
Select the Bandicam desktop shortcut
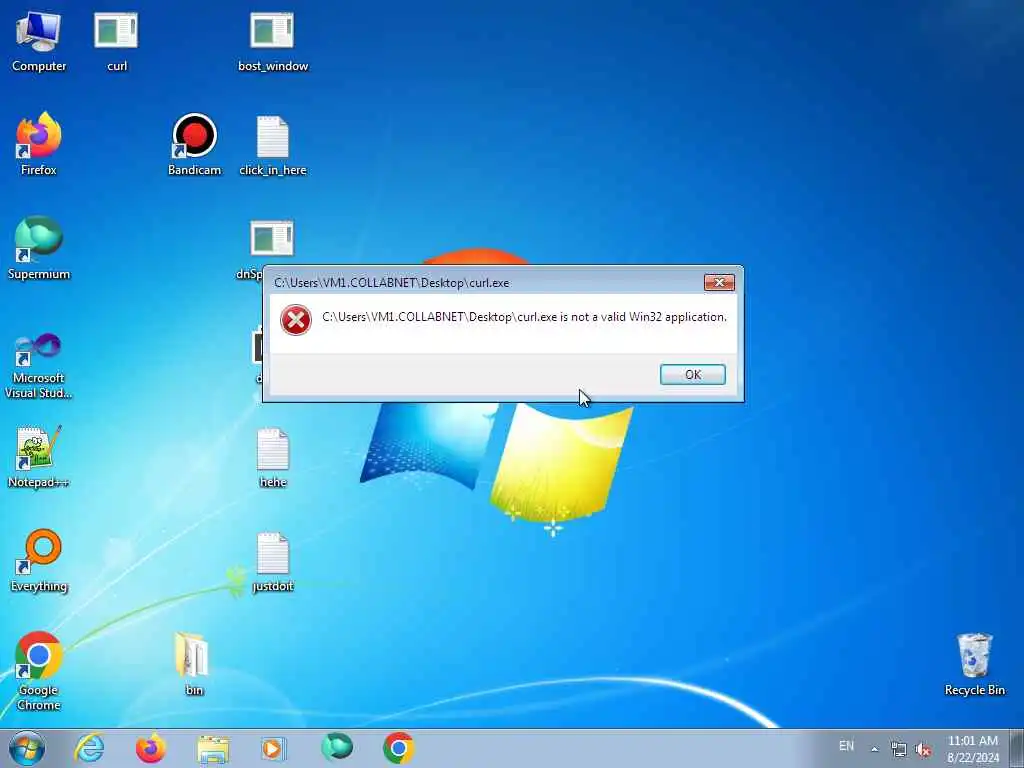coord(194,144)
